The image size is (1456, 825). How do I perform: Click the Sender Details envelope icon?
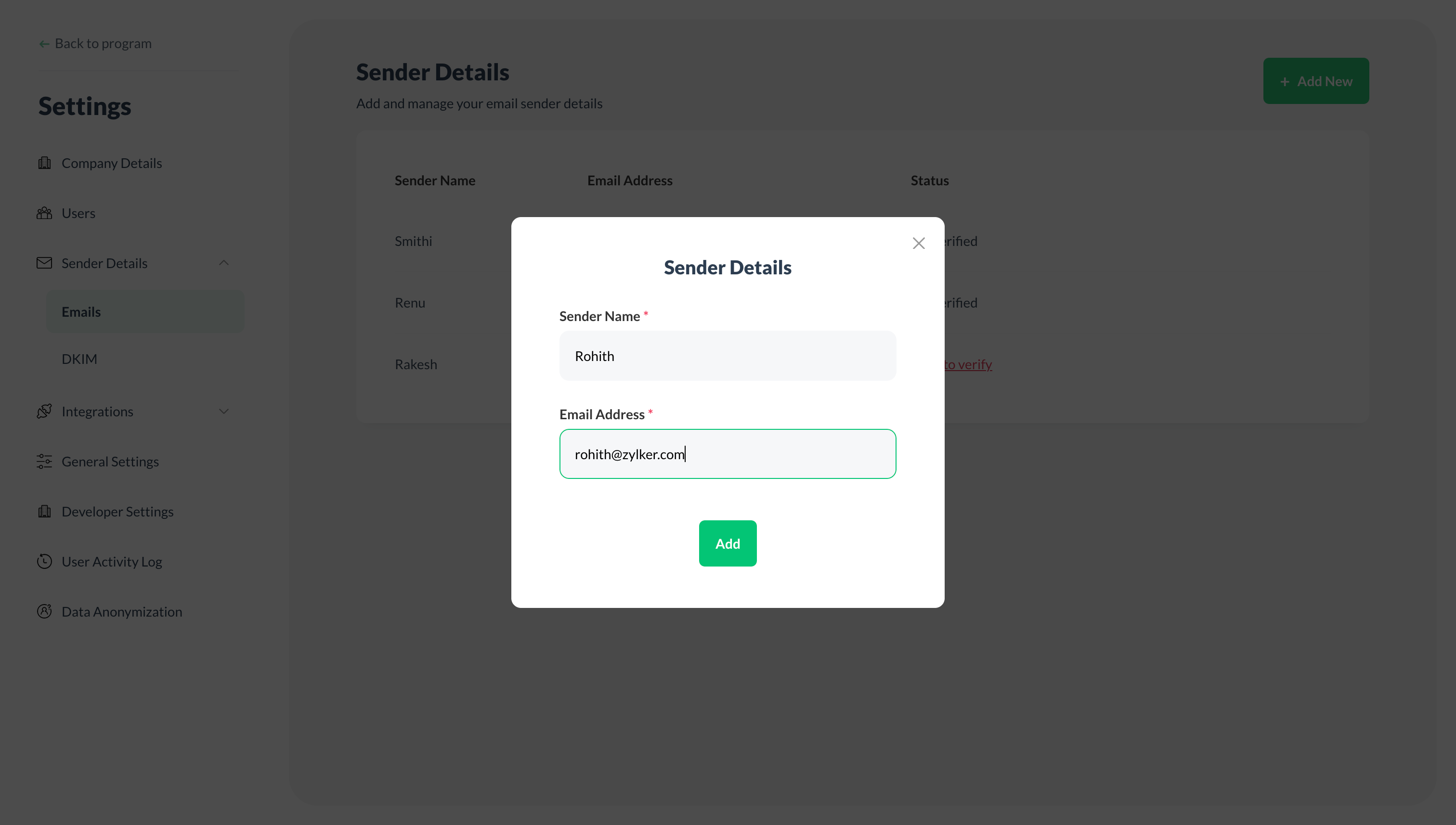[44, 263]
